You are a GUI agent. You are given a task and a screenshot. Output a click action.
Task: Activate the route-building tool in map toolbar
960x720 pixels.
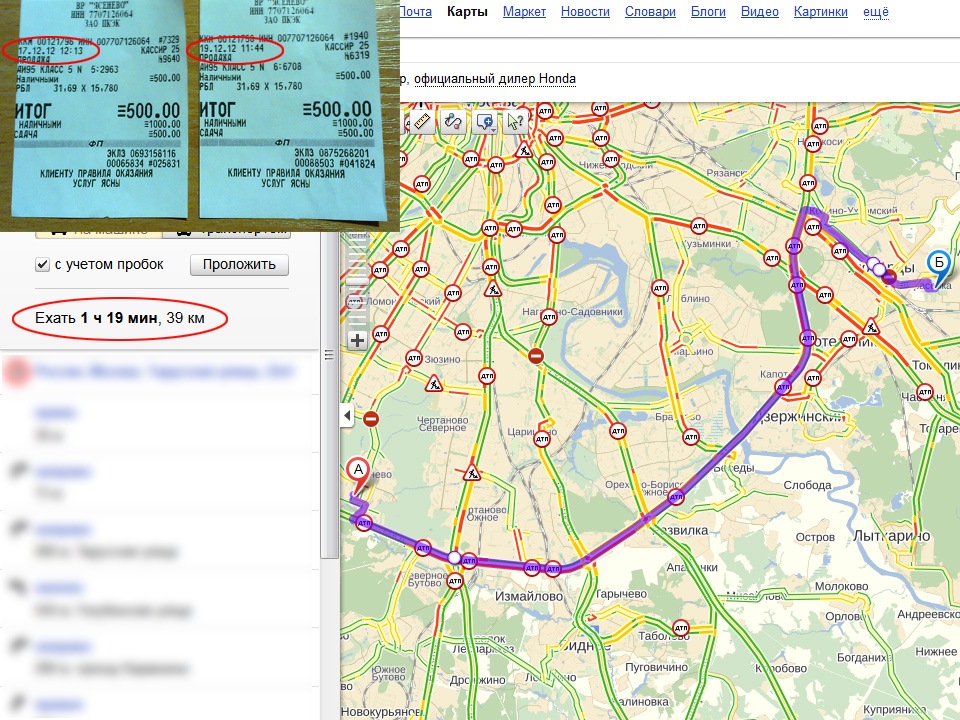point(453,122)
